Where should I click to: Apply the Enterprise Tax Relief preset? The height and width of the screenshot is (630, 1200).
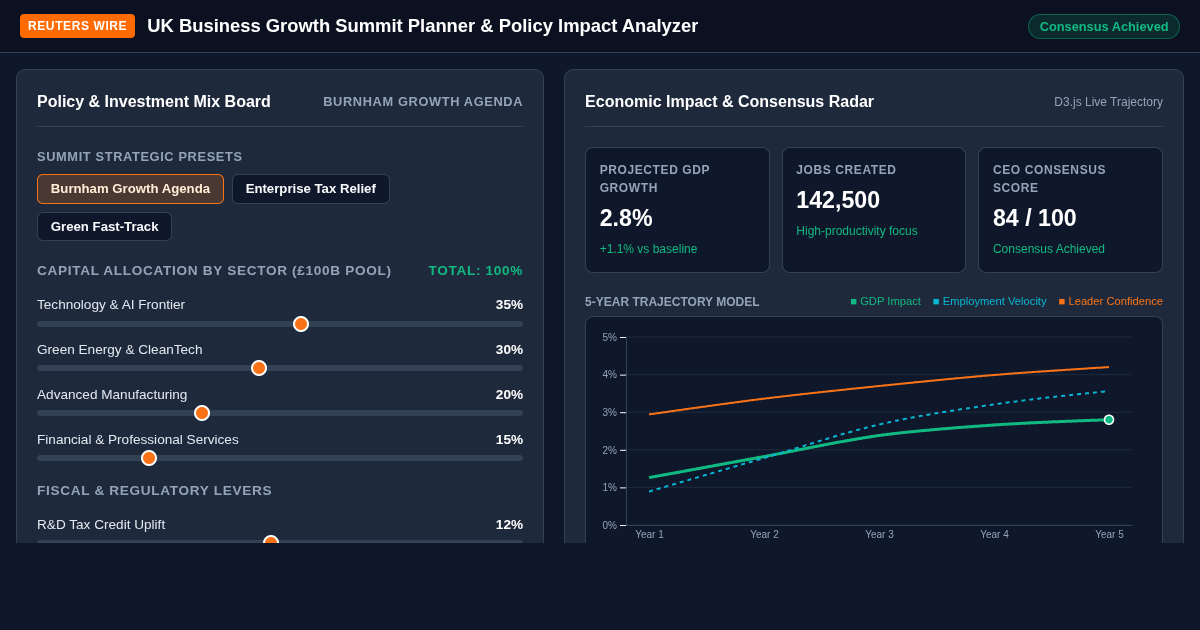pyautogui.click(x=311, y=189)
